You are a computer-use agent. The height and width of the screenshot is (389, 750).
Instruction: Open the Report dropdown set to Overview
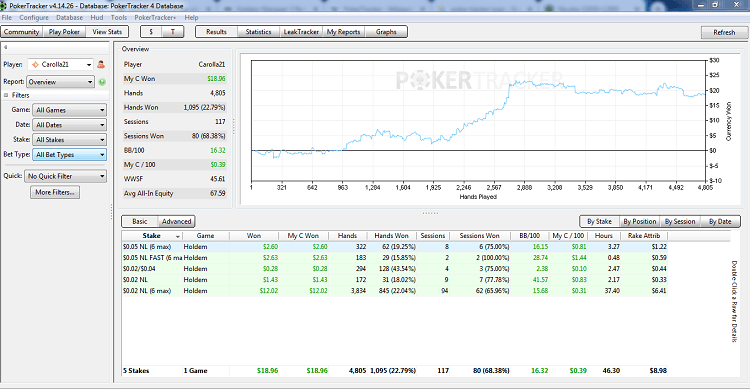(60, 82)
